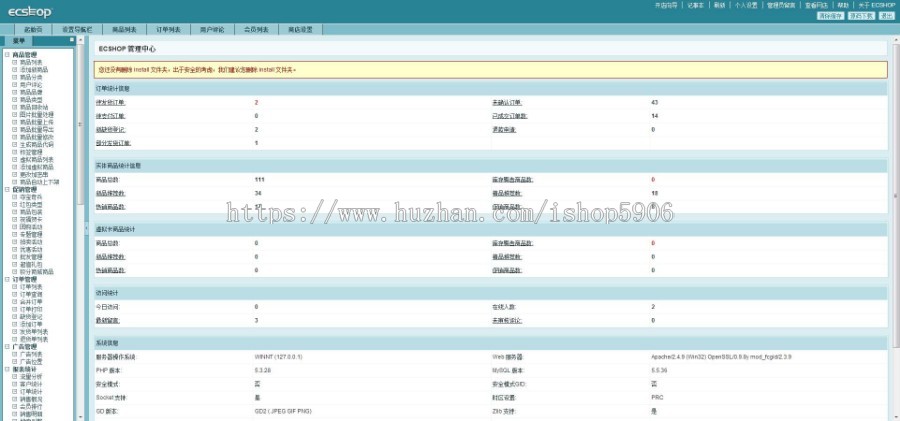This screenshot has width=900, height=421.
Task: Switch to the 订单列表 top tab
Action: coord(168,29)
